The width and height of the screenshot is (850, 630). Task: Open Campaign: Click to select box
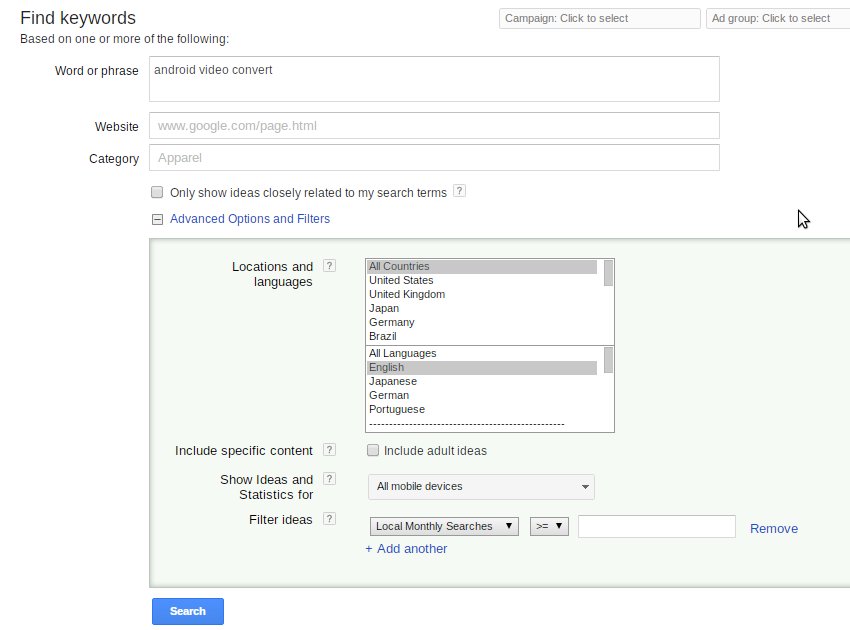pyautogui.click(x=599, y=18)
